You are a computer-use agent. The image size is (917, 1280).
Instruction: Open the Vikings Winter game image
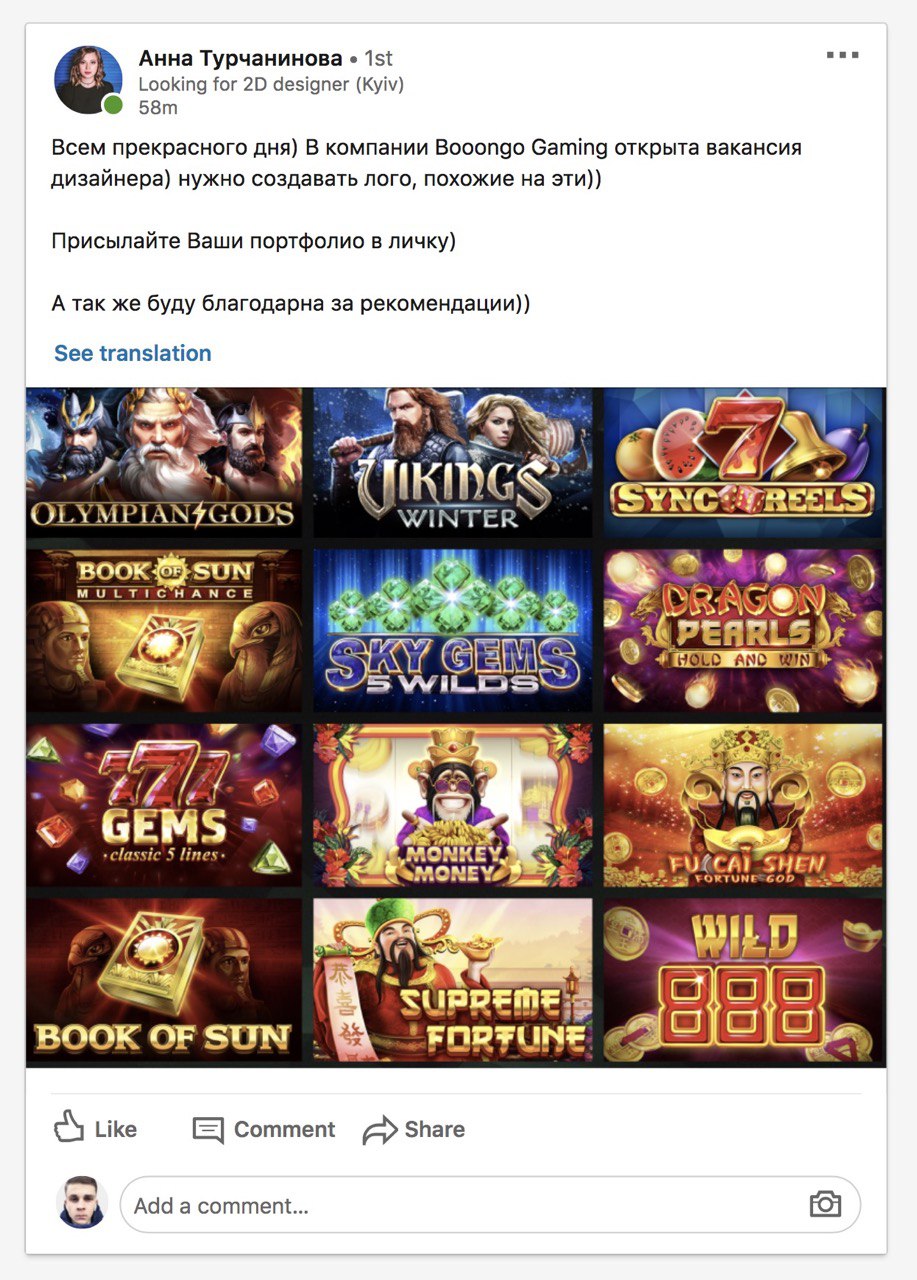pyautogui.click(x=453, y=461)
